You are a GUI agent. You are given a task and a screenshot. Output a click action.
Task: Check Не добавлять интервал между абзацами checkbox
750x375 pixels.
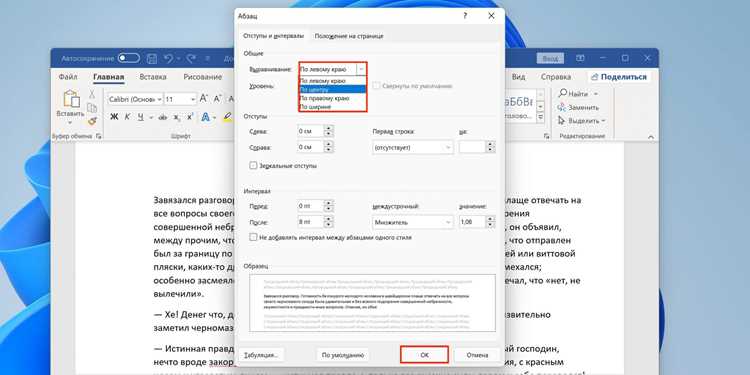[x=253, y=237]
